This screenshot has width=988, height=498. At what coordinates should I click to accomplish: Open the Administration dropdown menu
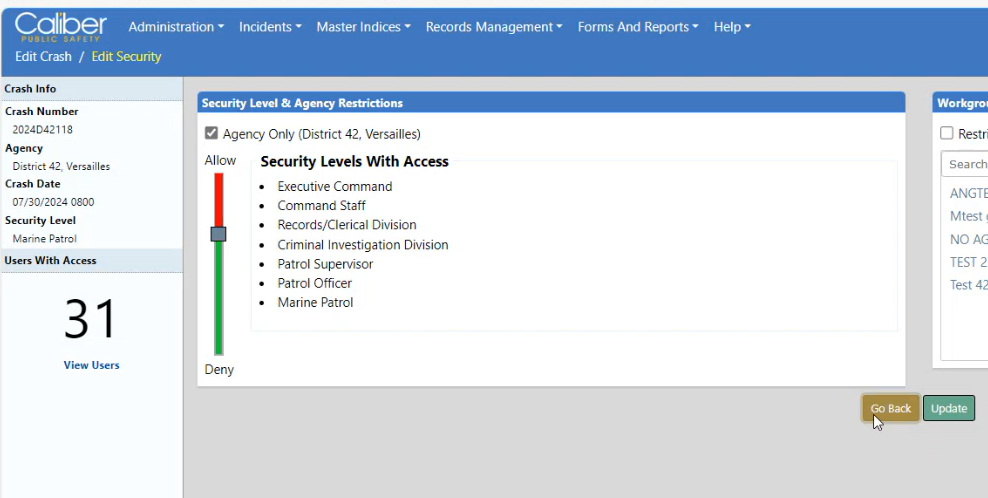pos(175,27)
